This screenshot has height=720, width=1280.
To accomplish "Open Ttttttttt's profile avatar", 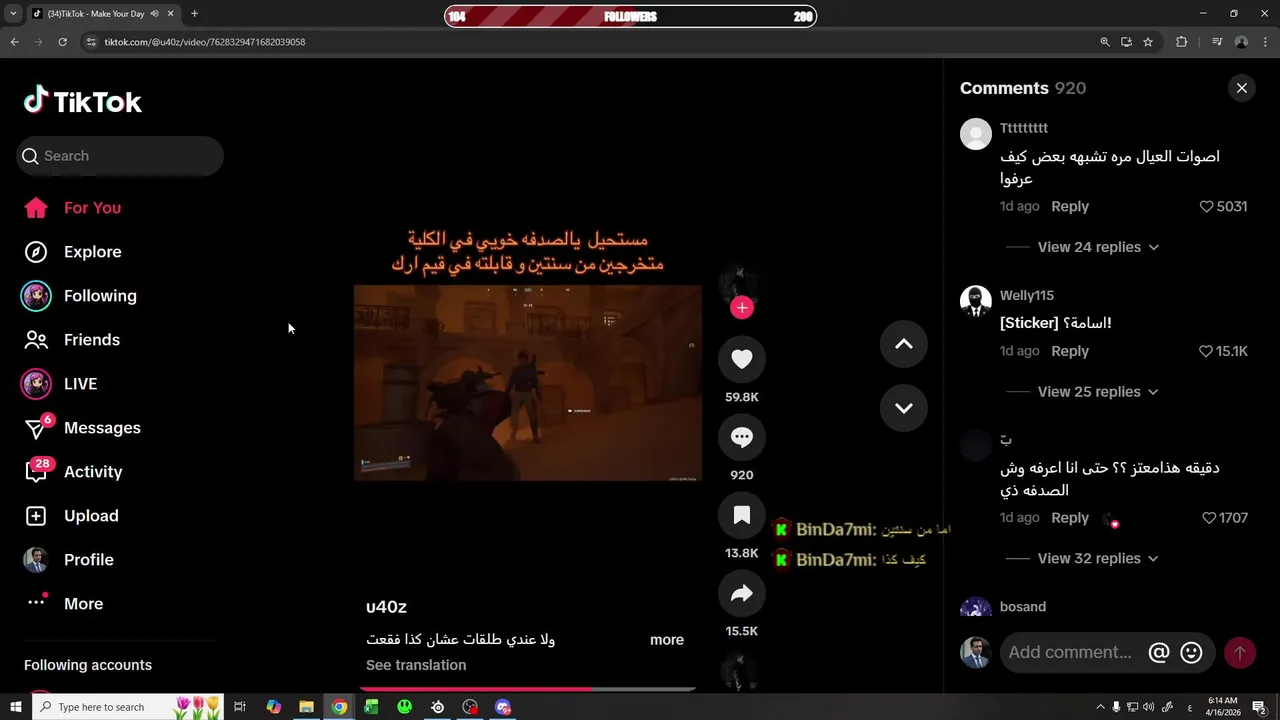I will tap(976, 134).
